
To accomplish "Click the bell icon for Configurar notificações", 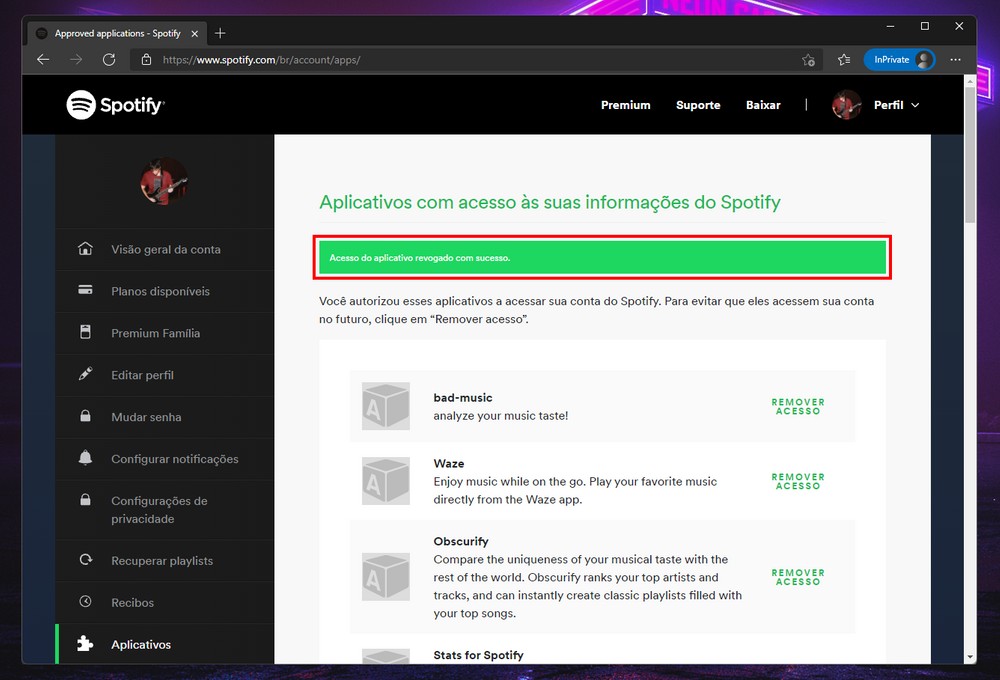I will [86, 459].
